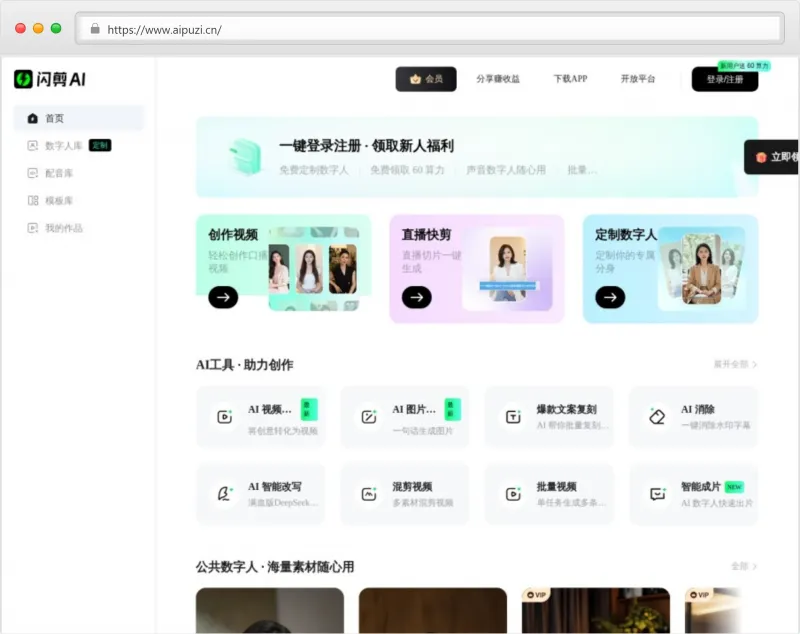
Task: Open the 会员 membership button
Action: pos(425,79)
